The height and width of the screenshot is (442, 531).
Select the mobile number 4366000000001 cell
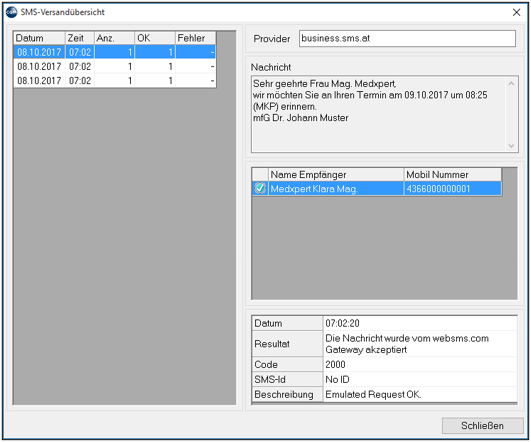[x=452, y=188]
